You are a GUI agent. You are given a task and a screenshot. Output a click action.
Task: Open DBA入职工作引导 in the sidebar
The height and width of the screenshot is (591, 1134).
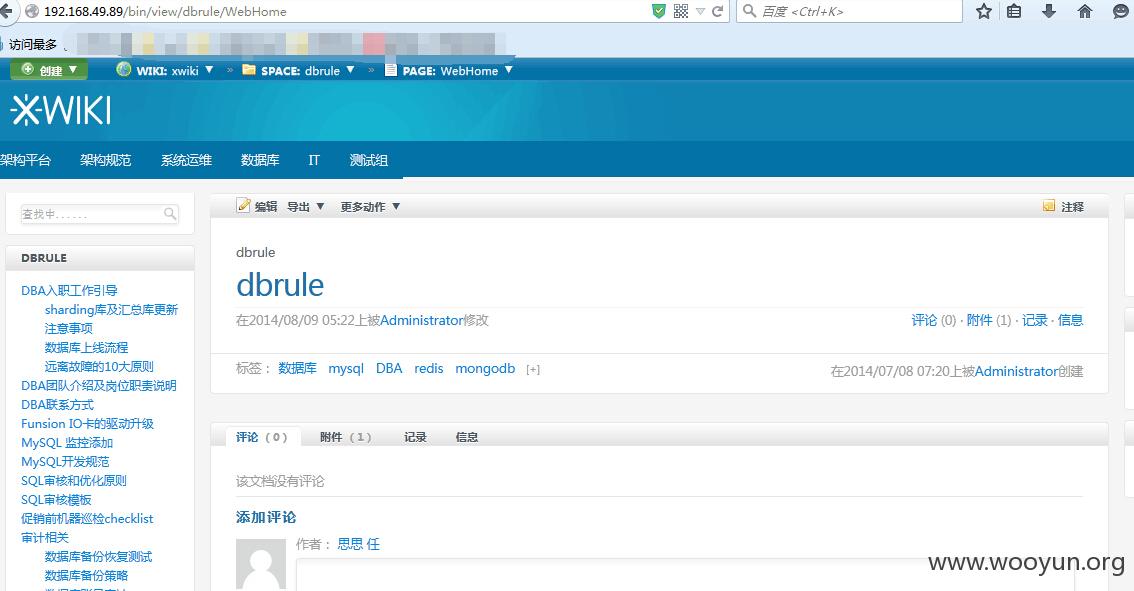[69, 290]
